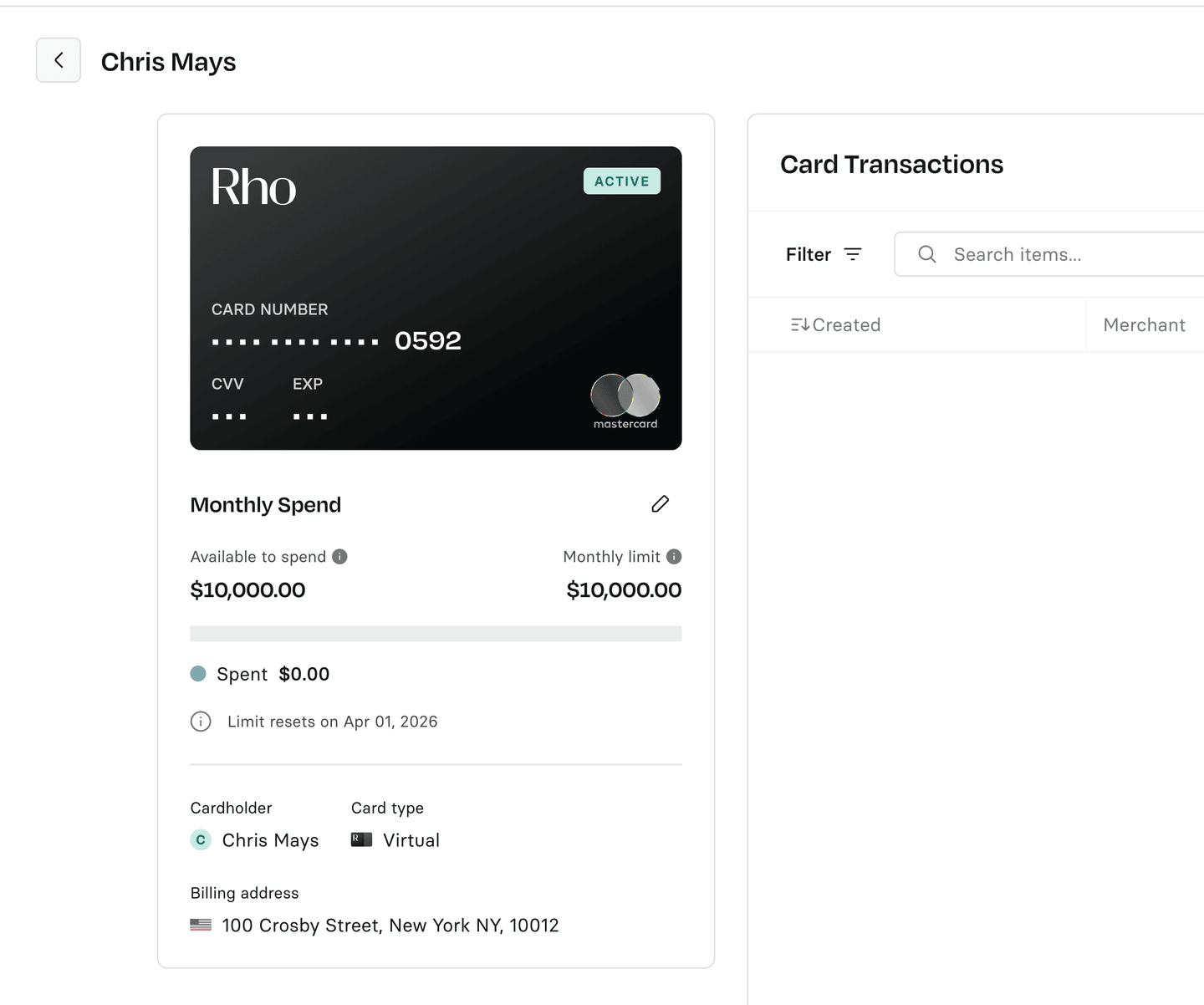Click info icon next to Available to spend

point(339,557)
